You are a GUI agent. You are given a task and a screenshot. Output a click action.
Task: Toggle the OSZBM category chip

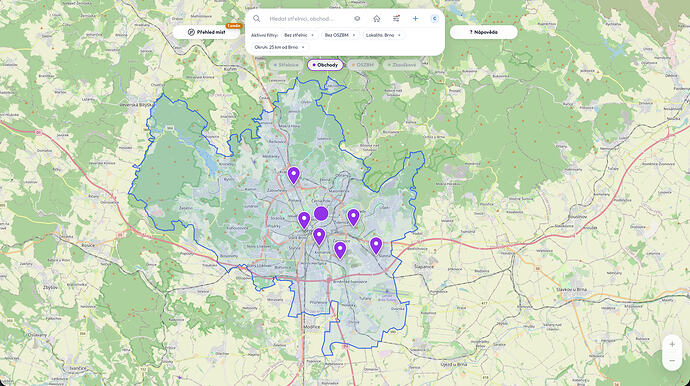tap(363, 65)
